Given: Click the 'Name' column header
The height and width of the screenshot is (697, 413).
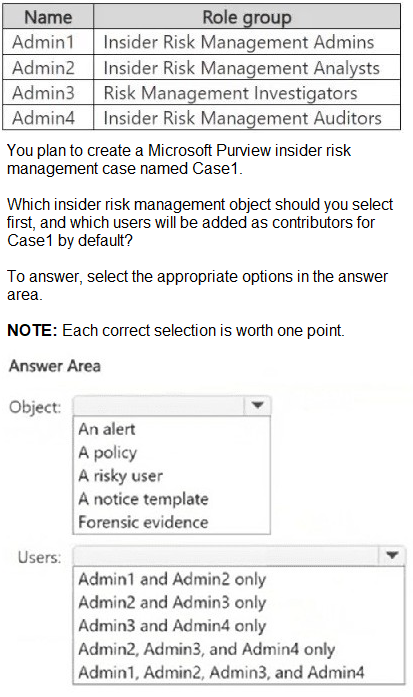Looking at the screenshot, I should click(x=48, y=17).
